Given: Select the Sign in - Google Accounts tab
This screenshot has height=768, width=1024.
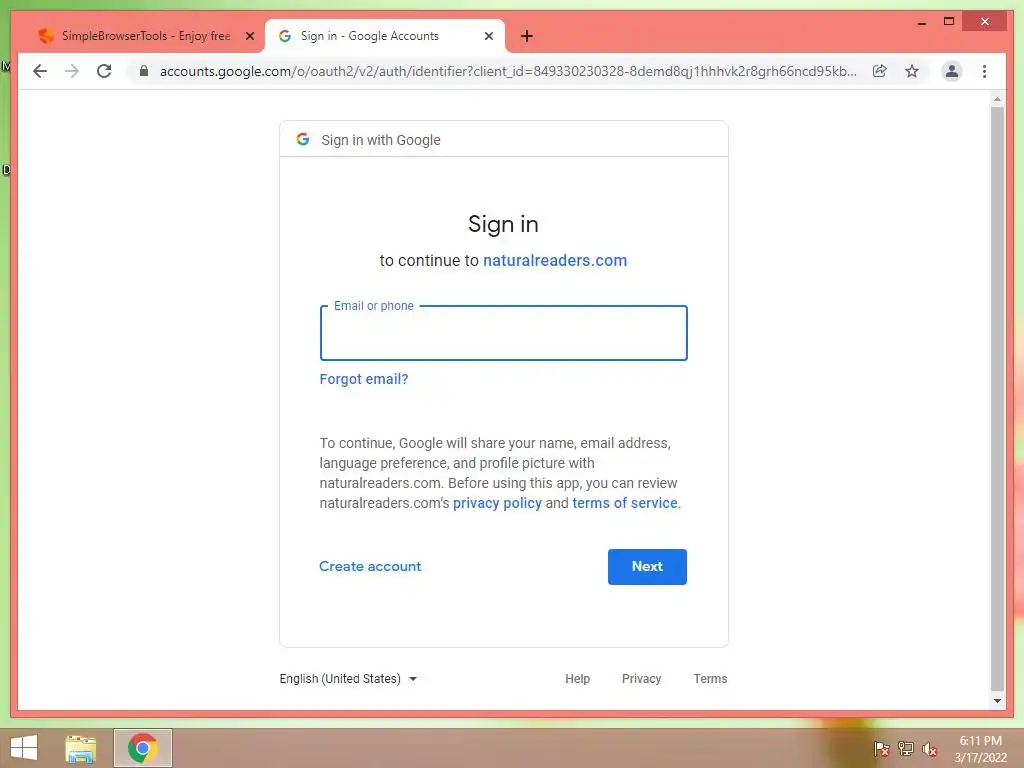Looking at the screenshot, I should click(x=385, y=36).
